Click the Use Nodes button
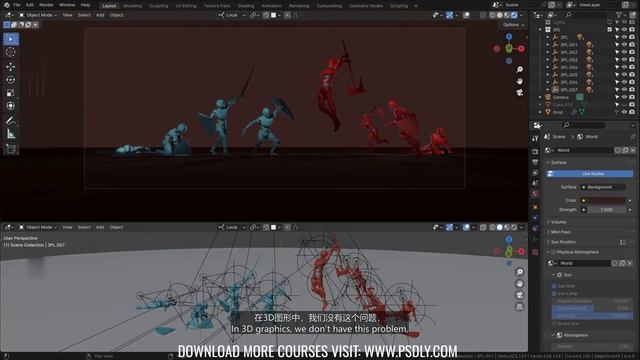Screen dimensions: 640x360 [590, 174]
